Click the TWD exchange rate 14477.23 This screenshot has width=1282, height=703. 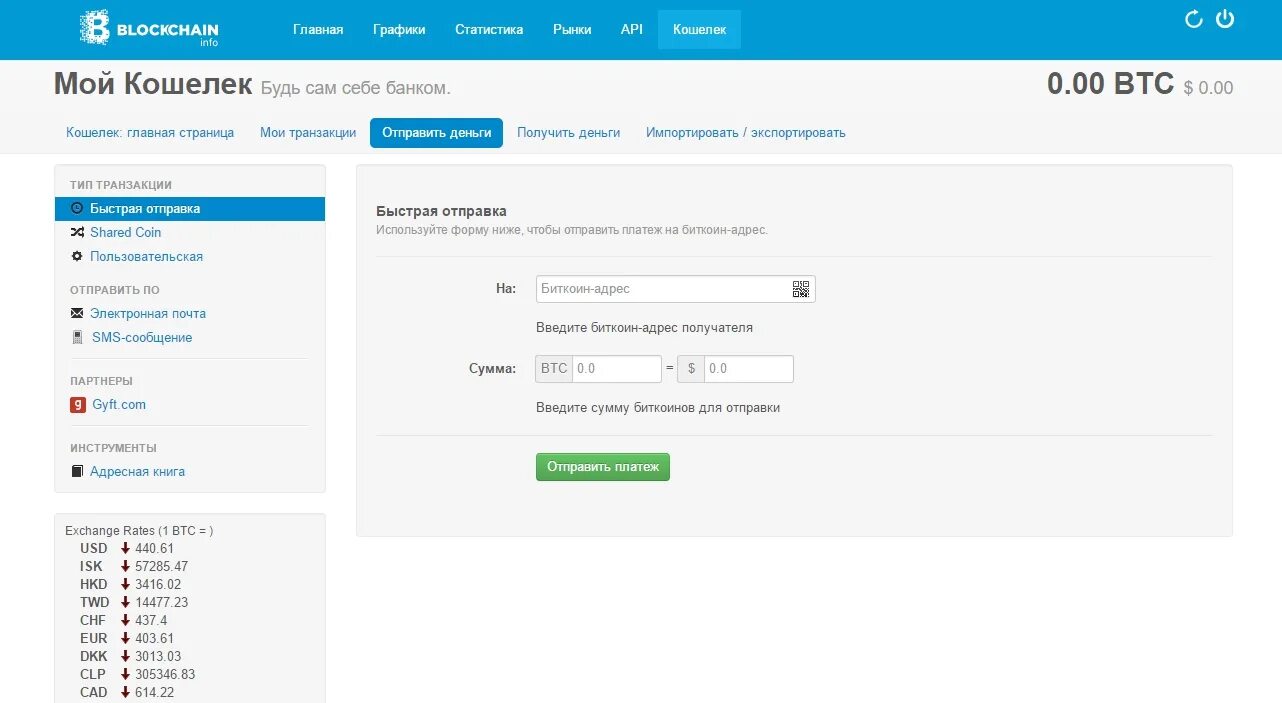(x=161, y=602)
